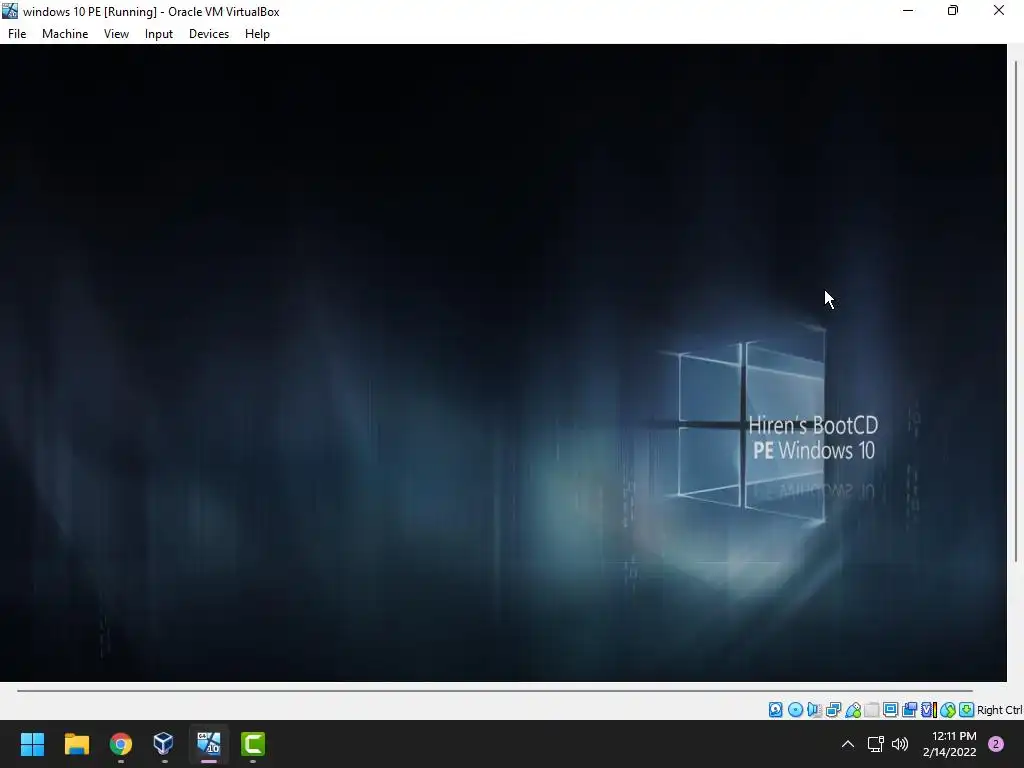The width and height of the screenshot is (1024, 768).
Task: Click the greyed shared folders status icon
Action: tap(872, 710)
